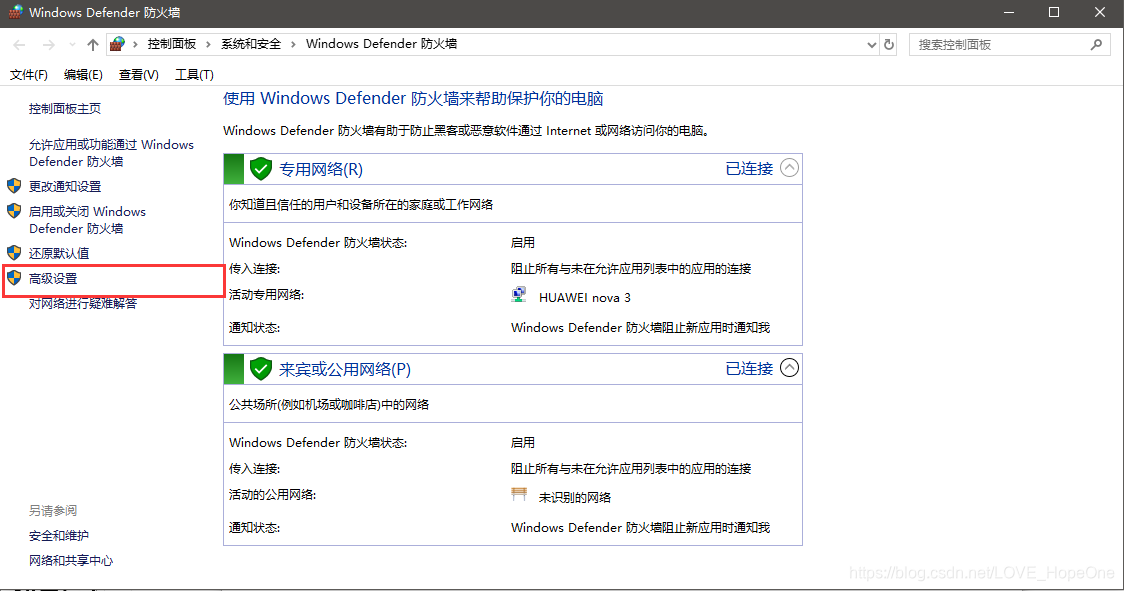Click the forward navigation arrow
Screen dimensions: 1124x591
pos(48,44)
